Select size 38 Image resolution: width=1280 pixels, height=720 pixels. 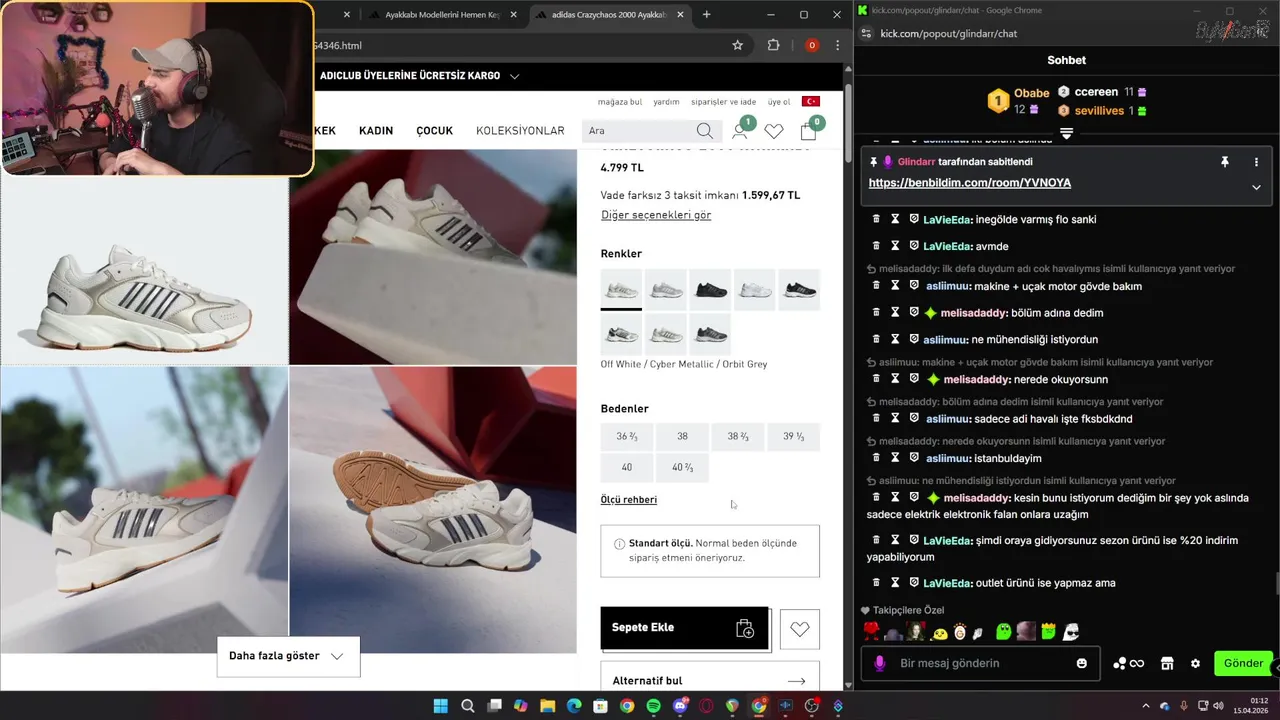682,437
